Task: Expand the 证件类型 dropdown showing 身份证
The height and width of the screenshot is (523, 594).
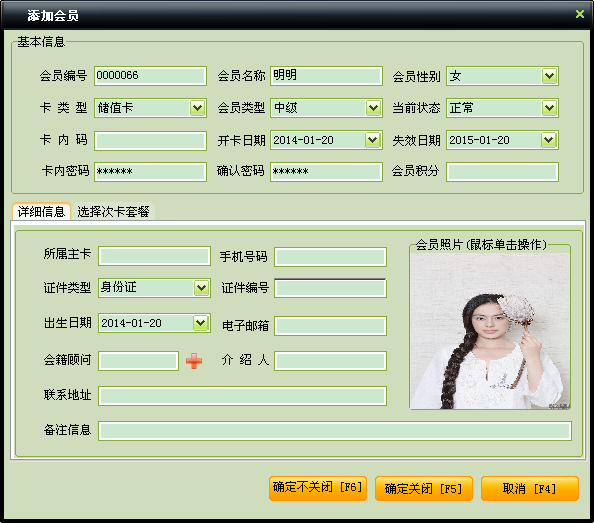Action: [x=202, y=288]
